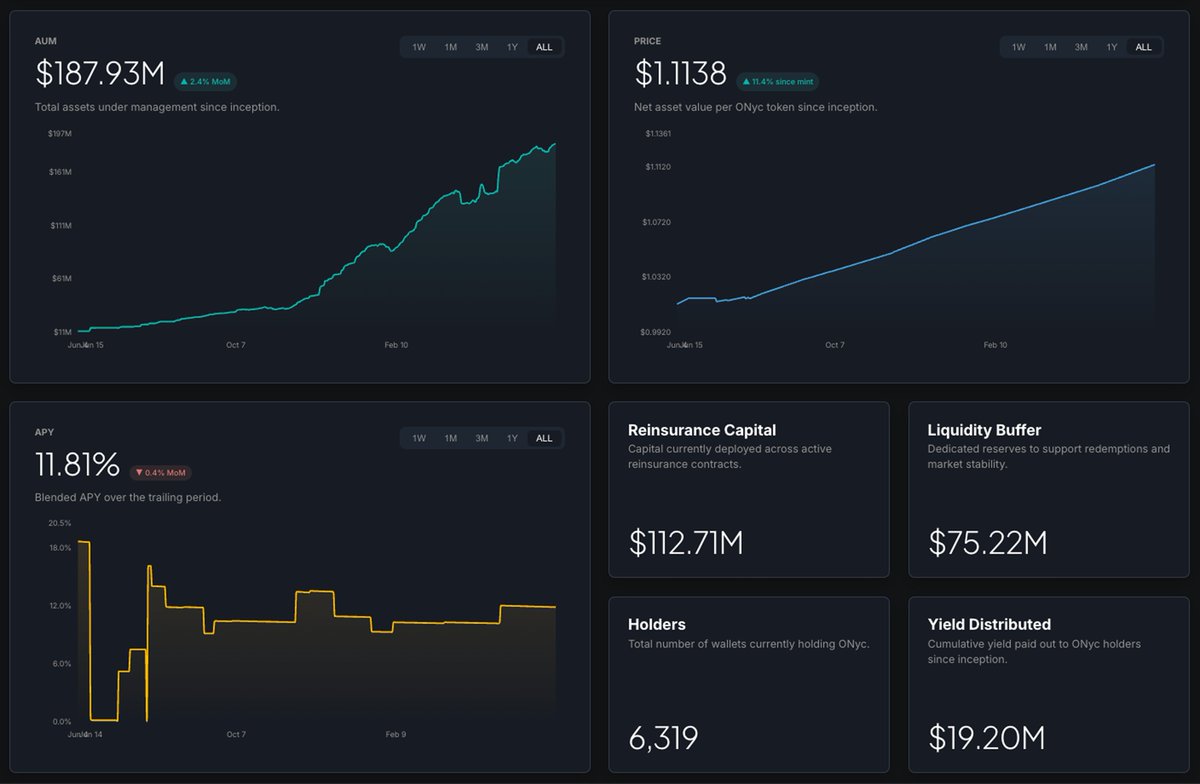
Task: Click the Holders card title
Action: [x=657, y=624]
